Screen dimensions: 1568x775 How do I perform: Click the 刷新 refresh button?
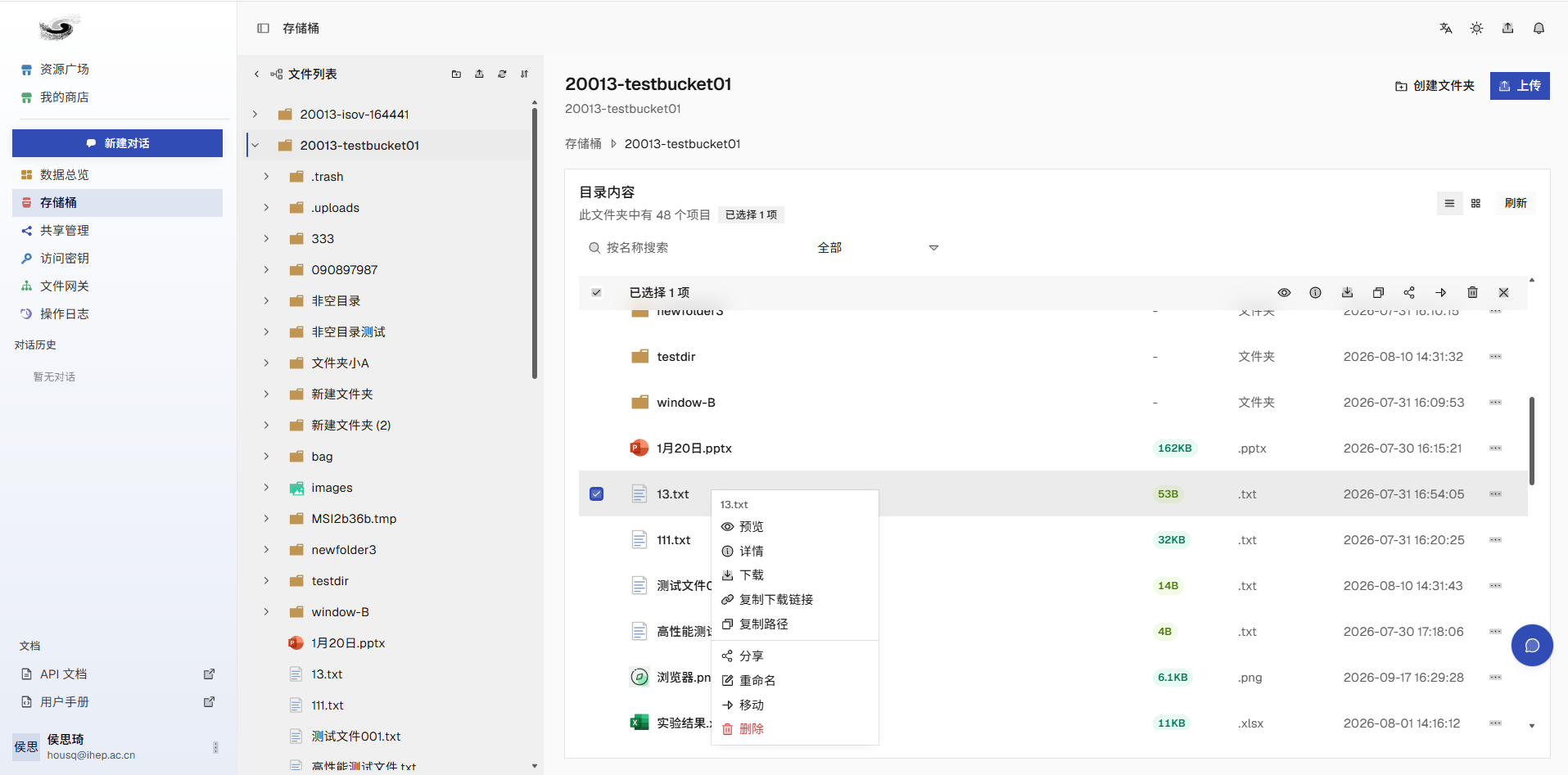1516,203
